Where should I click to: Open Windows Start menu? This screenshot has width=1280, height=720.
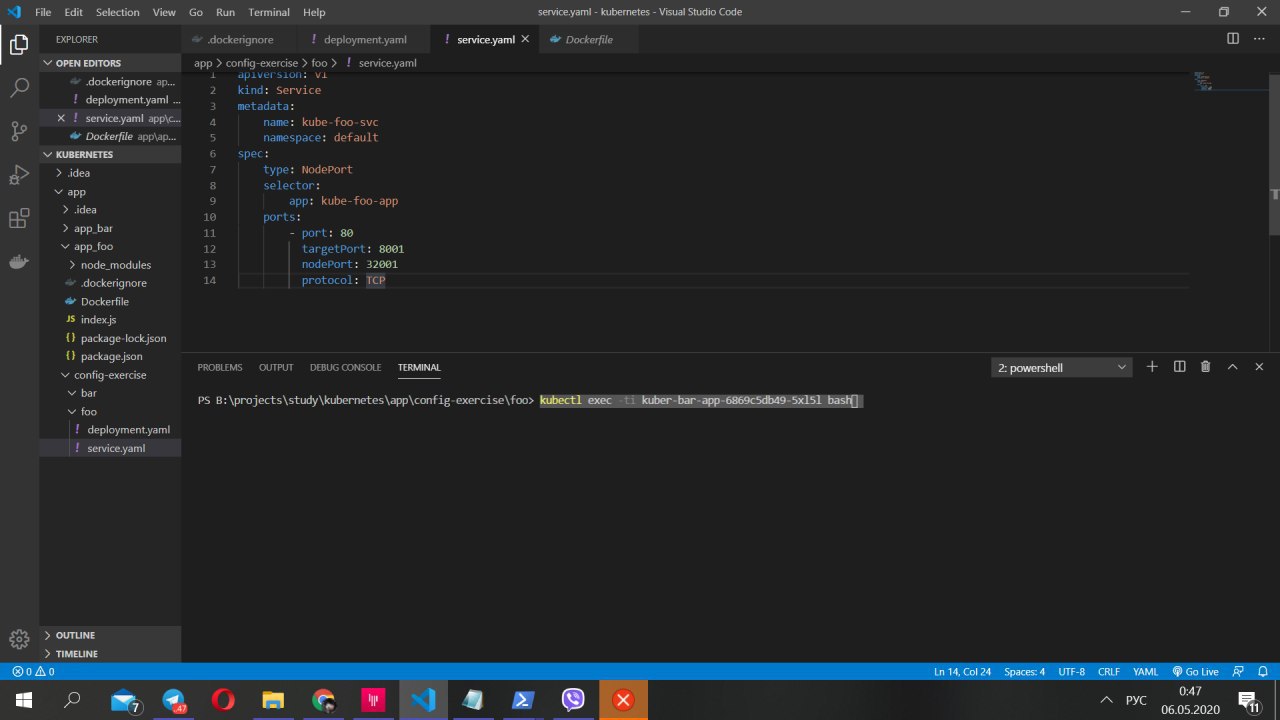point(23,700)
